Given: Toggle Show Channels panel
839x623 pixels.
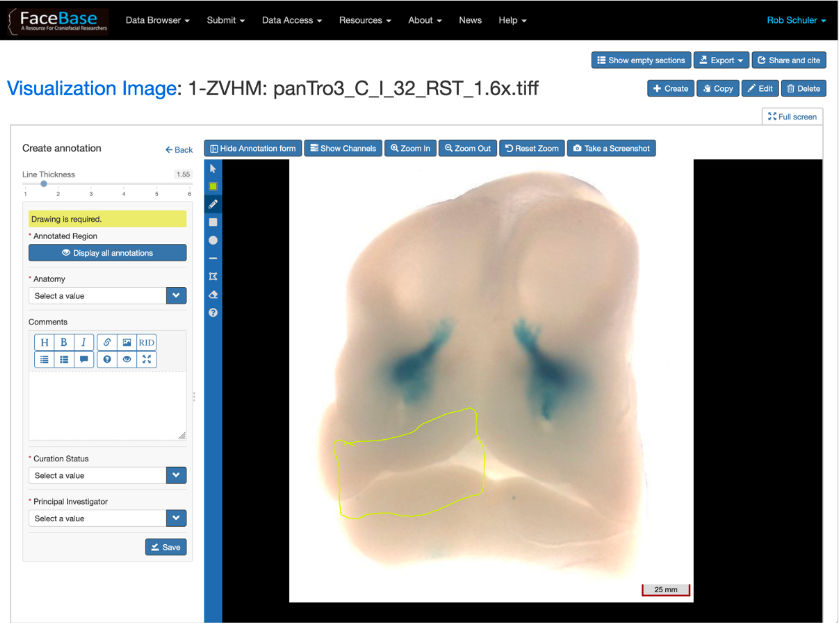Looking at the screenshot, I should pyautogui.click(x=342, y=148).
